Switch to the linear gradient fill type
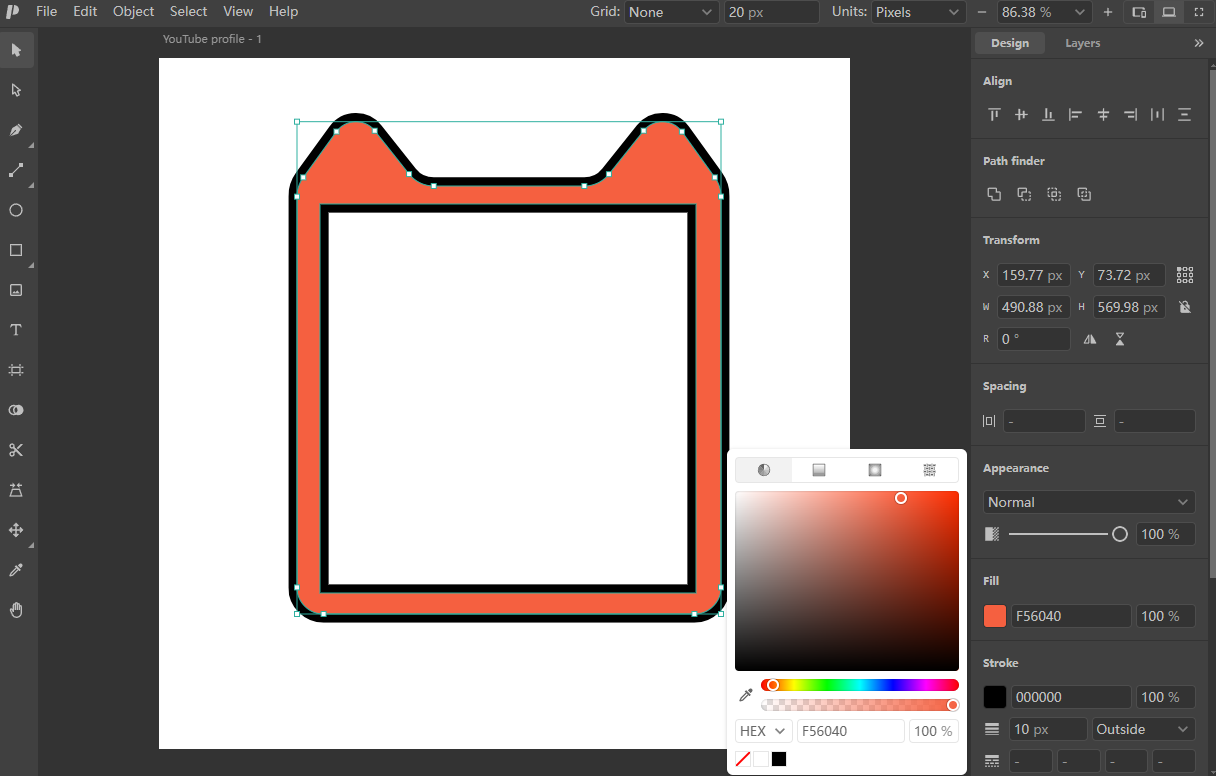 [819, 470]
